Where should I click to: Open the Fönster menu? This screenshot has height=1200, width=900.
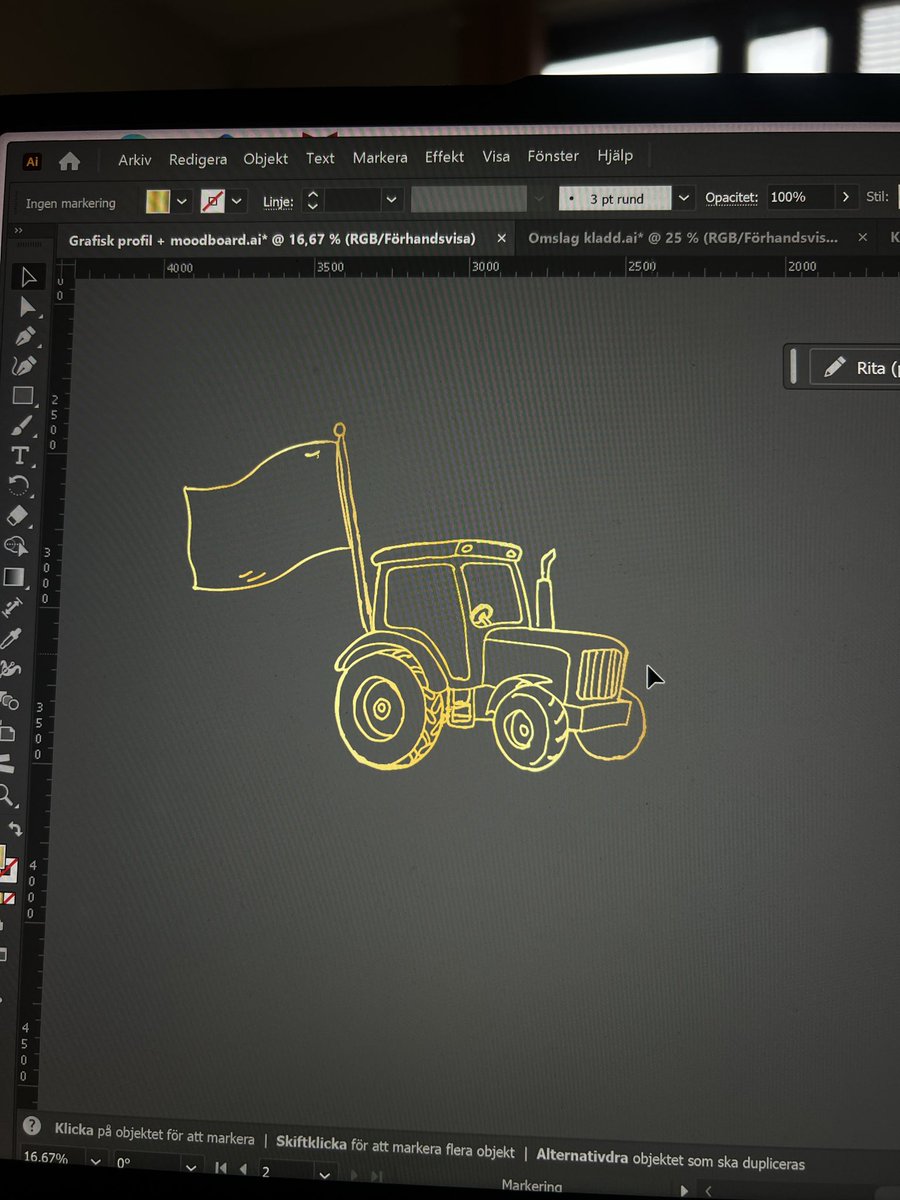553,156
